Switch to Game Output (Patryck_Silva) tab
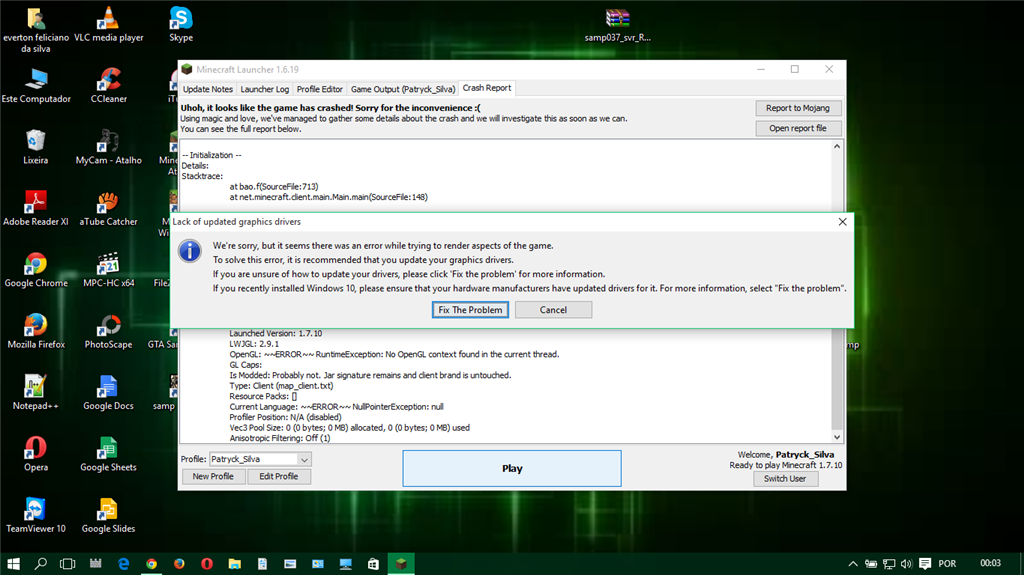This screenshot has height=575, width=1024. (x=403, y=89)
